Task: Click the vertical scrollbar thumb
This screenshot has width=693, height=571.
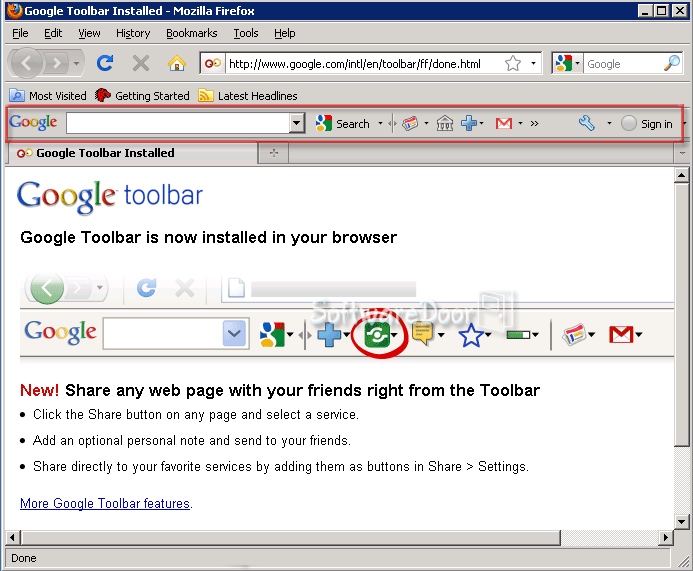Action: click(682, 316)
